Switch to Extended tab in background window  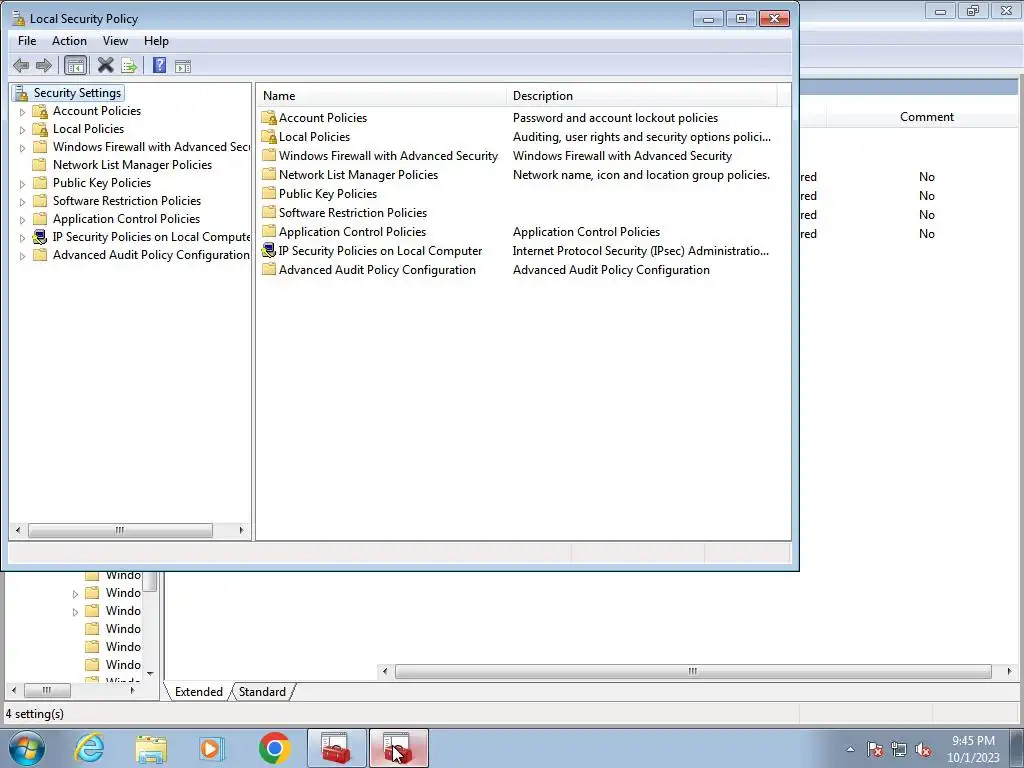199,692
